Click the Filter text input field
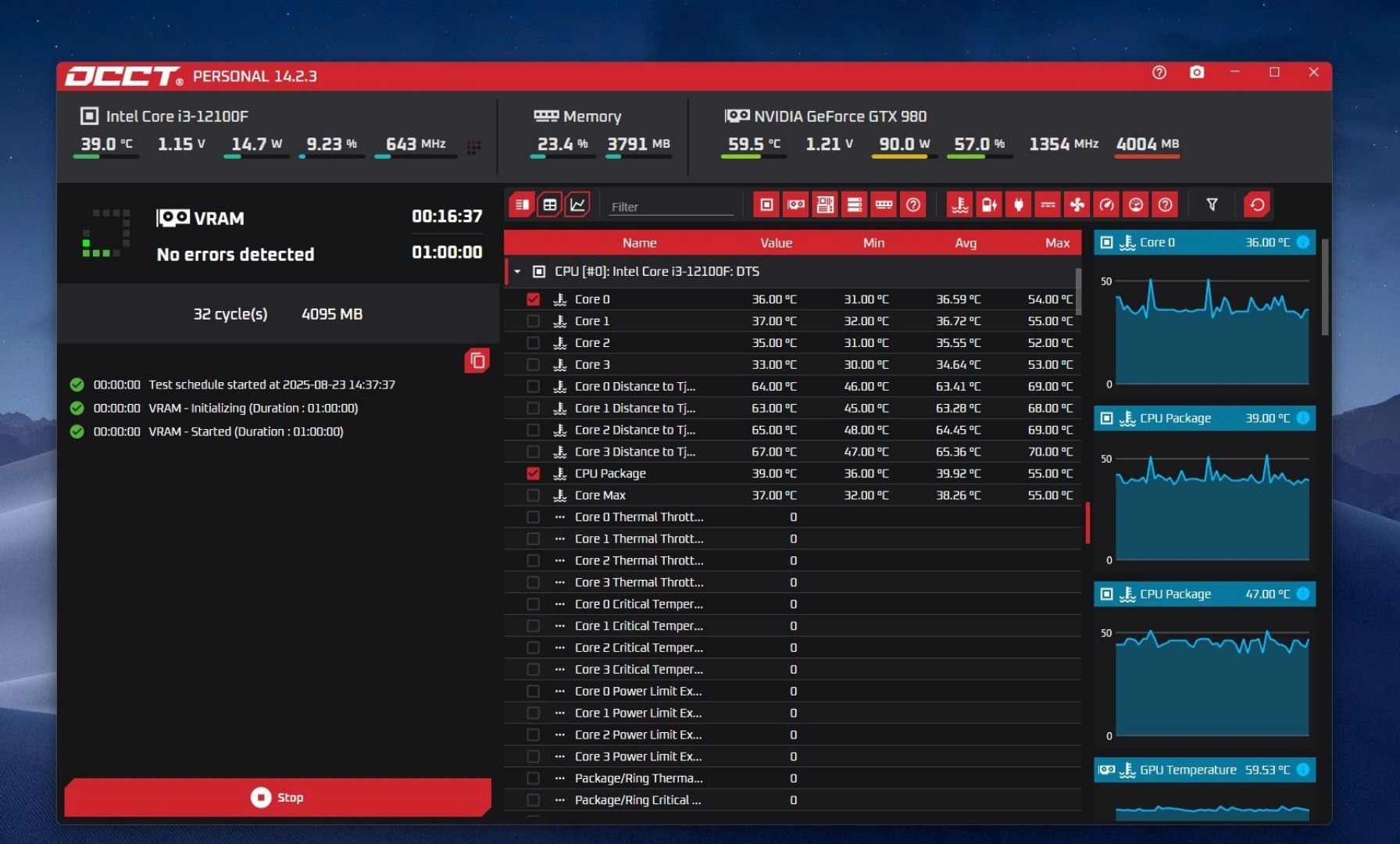The image size is (1400, 844). point(670,207)
